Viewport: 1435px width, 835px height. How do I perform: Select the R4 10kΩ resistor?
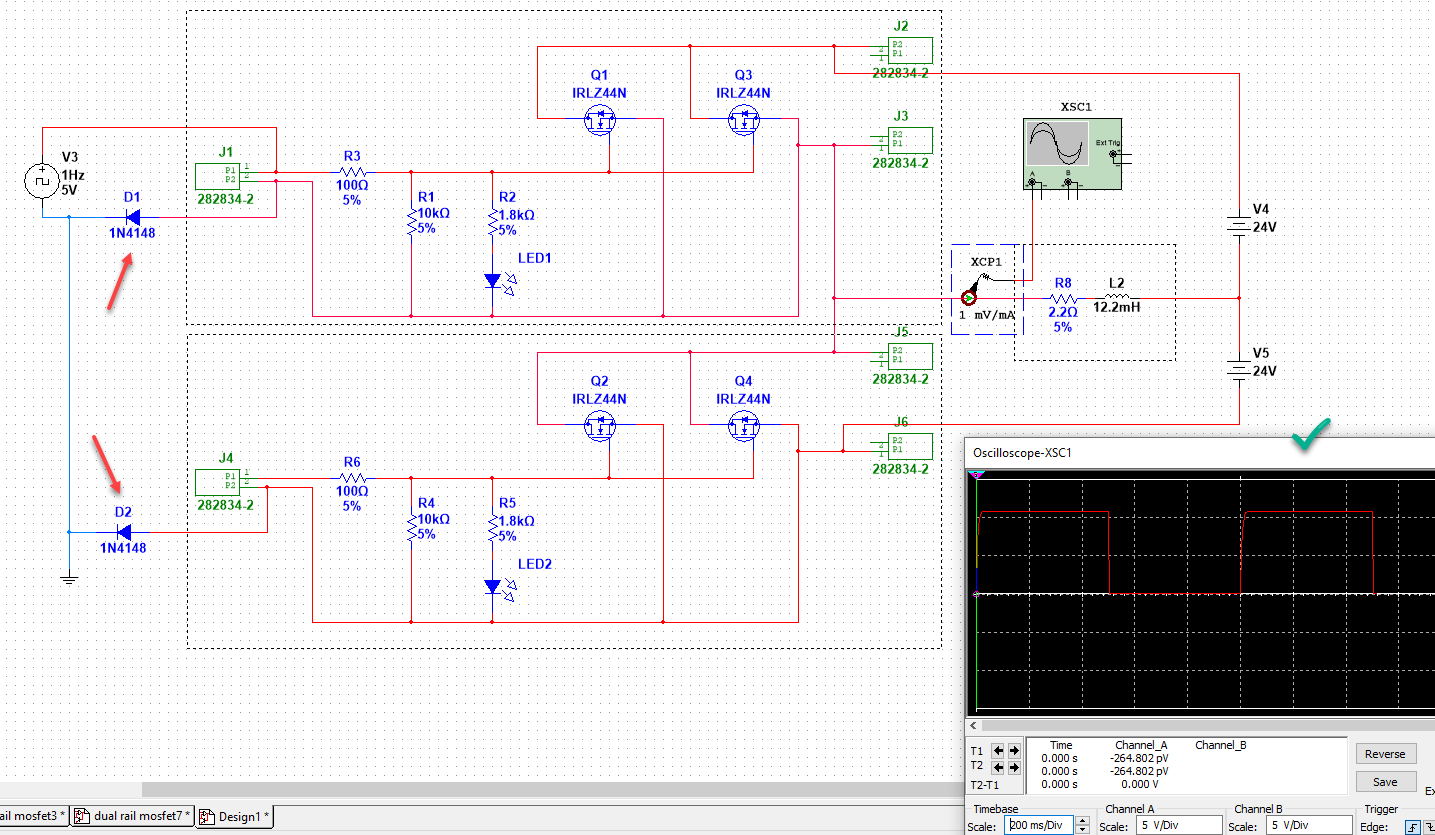(x=411, y=528)
